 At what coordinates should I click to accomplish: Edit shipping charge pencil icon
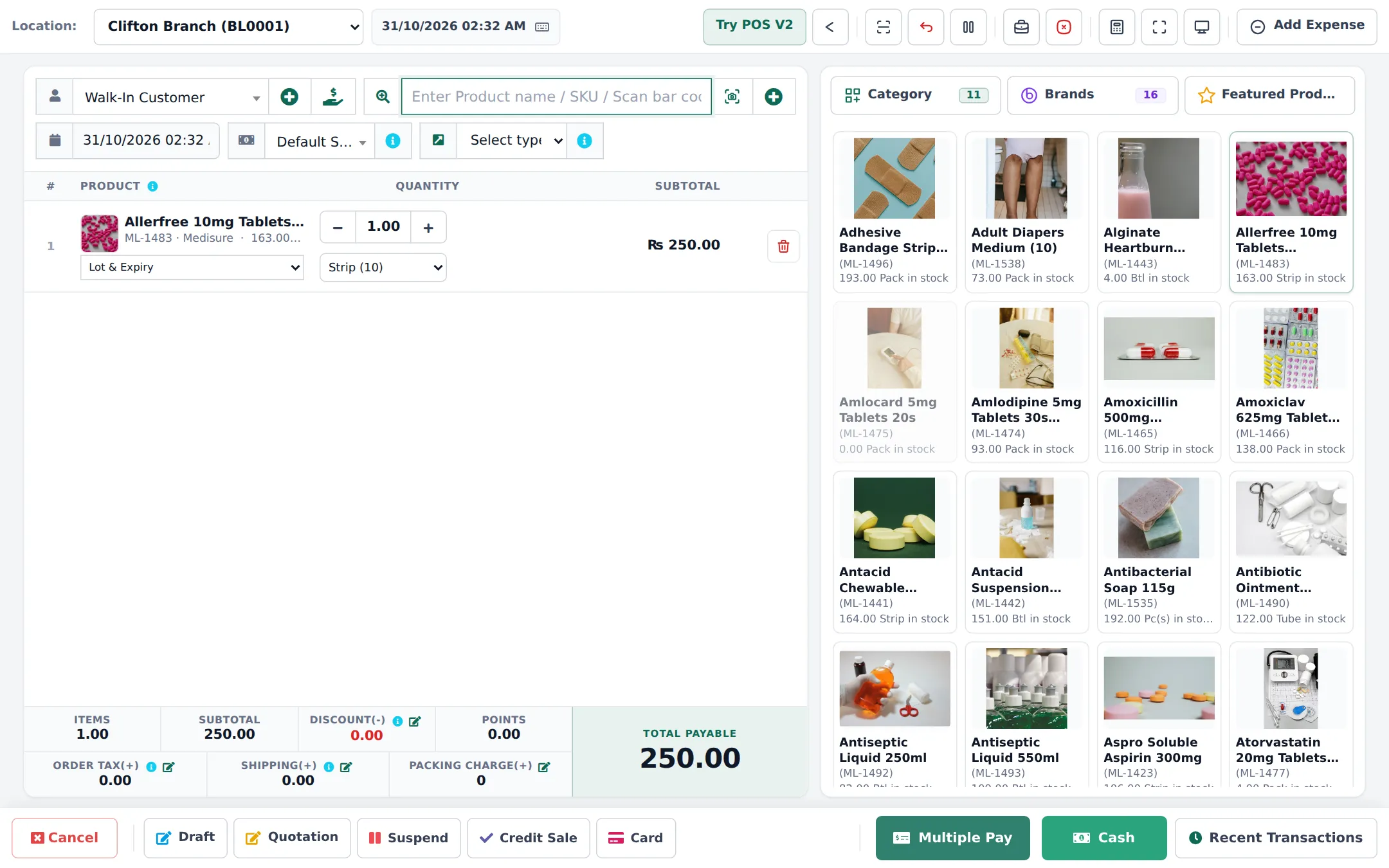(x=346, y=767)
